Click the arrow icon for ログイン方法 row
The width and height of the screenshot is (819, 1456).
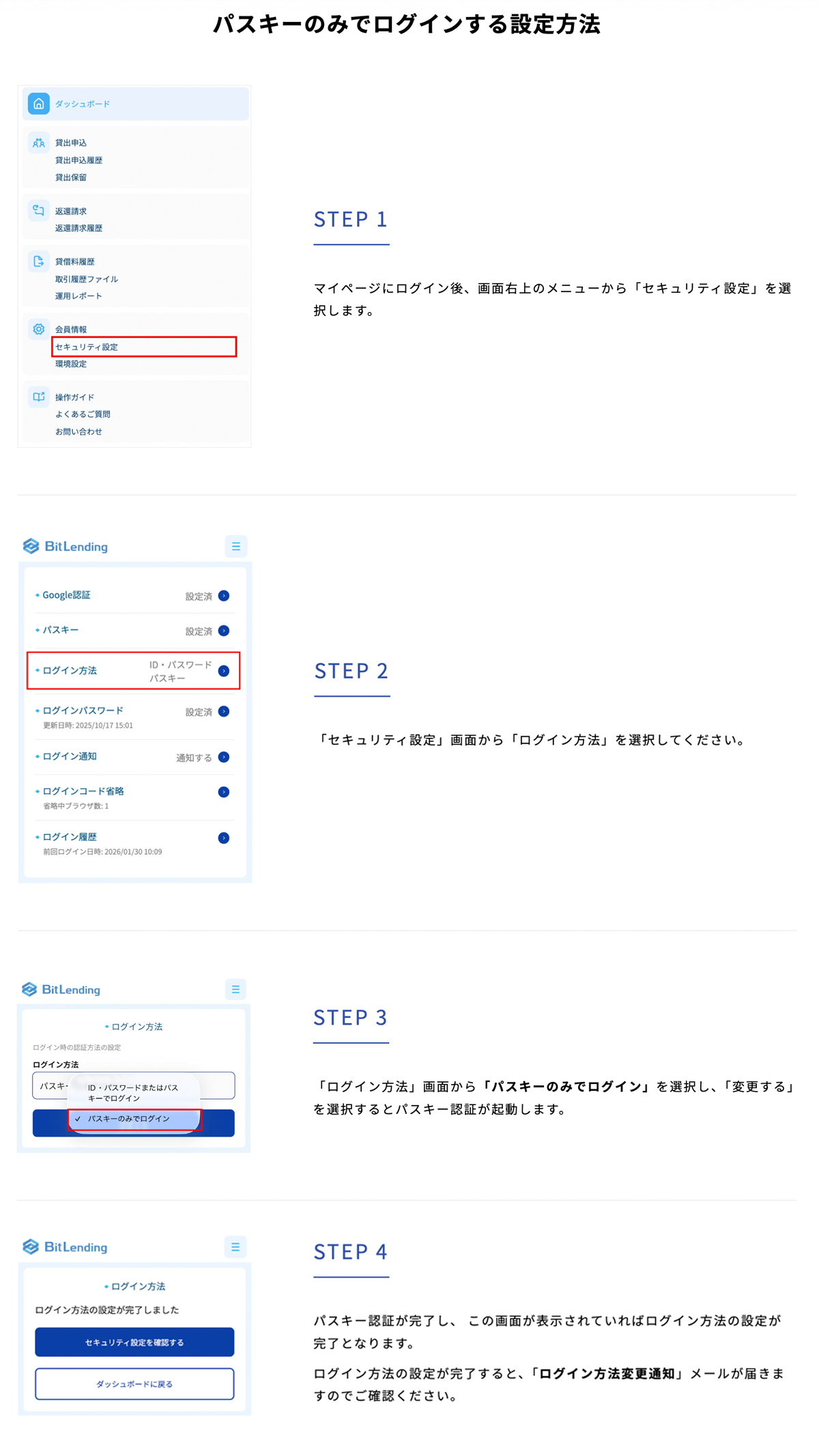(223, 671)
